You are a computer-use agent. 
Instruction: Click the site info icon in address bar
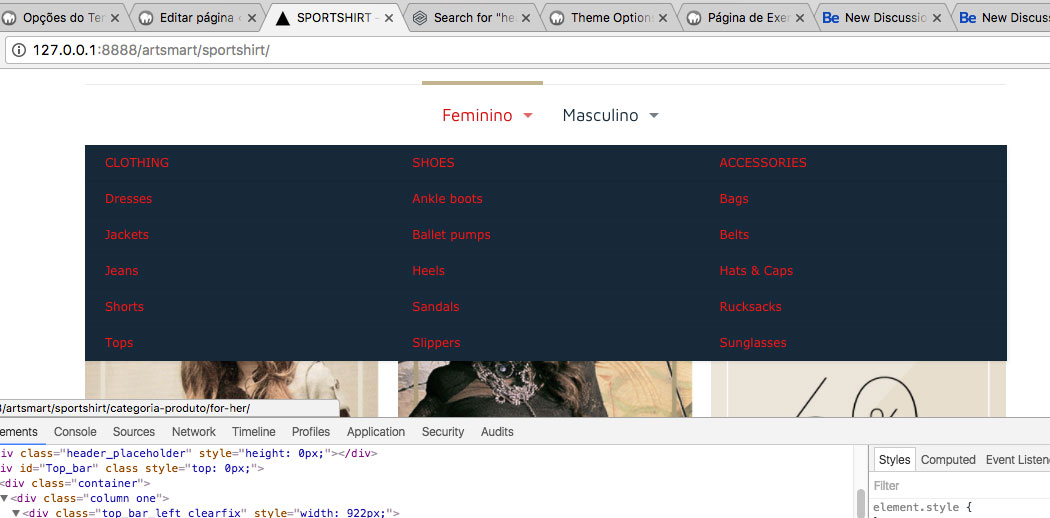tap(18, 50)
